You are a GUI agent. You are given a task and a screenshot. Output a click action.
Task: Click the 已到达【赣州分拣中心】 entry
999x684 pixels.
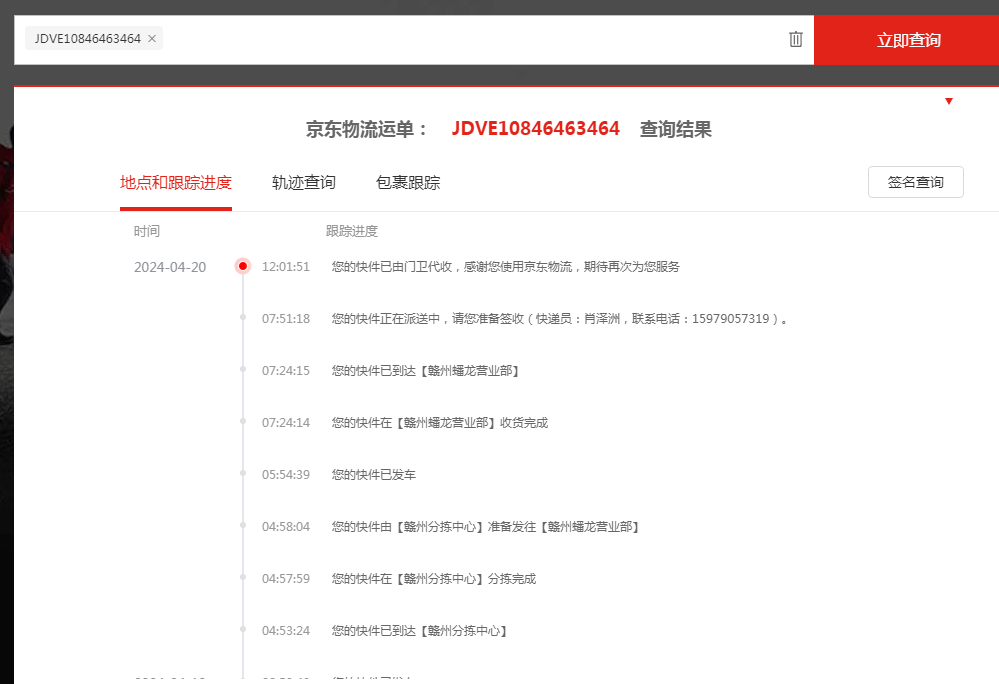[x=419, y=631]
